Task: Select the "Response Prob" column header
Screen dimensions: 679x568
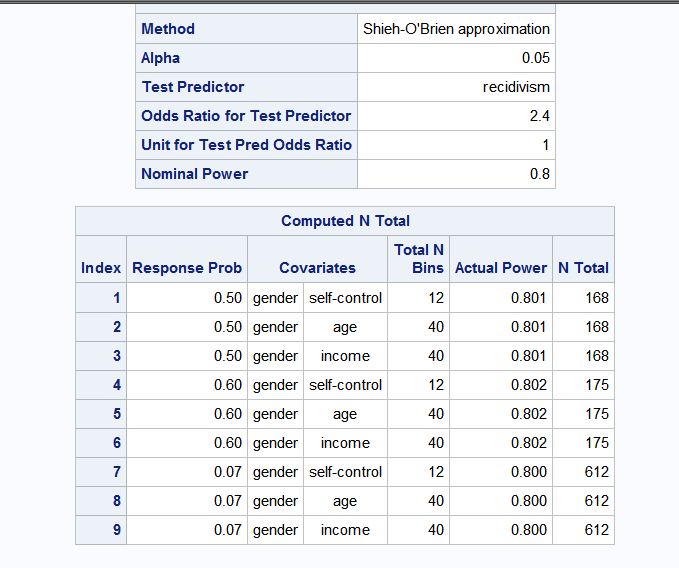Action: tap(187, 268)
